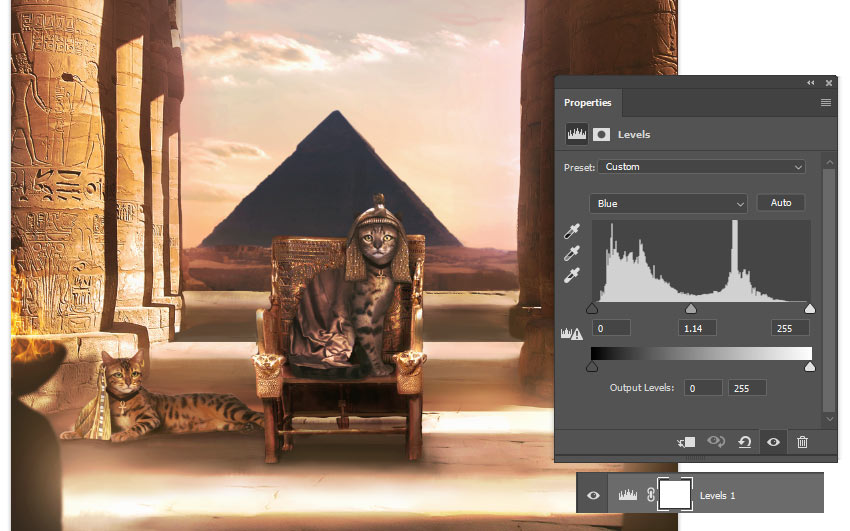Open the Preset dropdown showing Custom
The image size is (850, 531).
(701, 167)
